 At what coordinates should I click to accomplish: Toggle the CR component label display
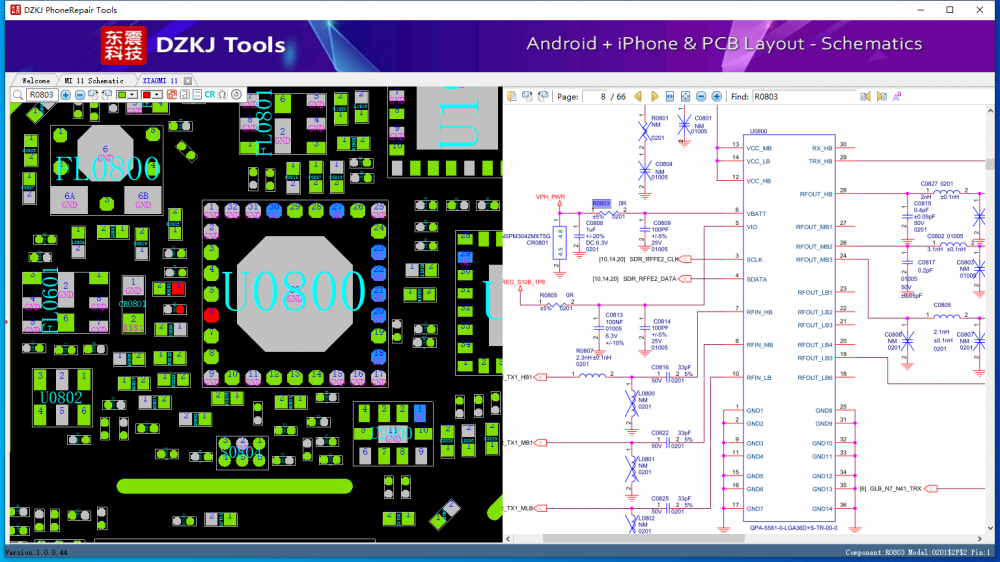pos(210,95)
